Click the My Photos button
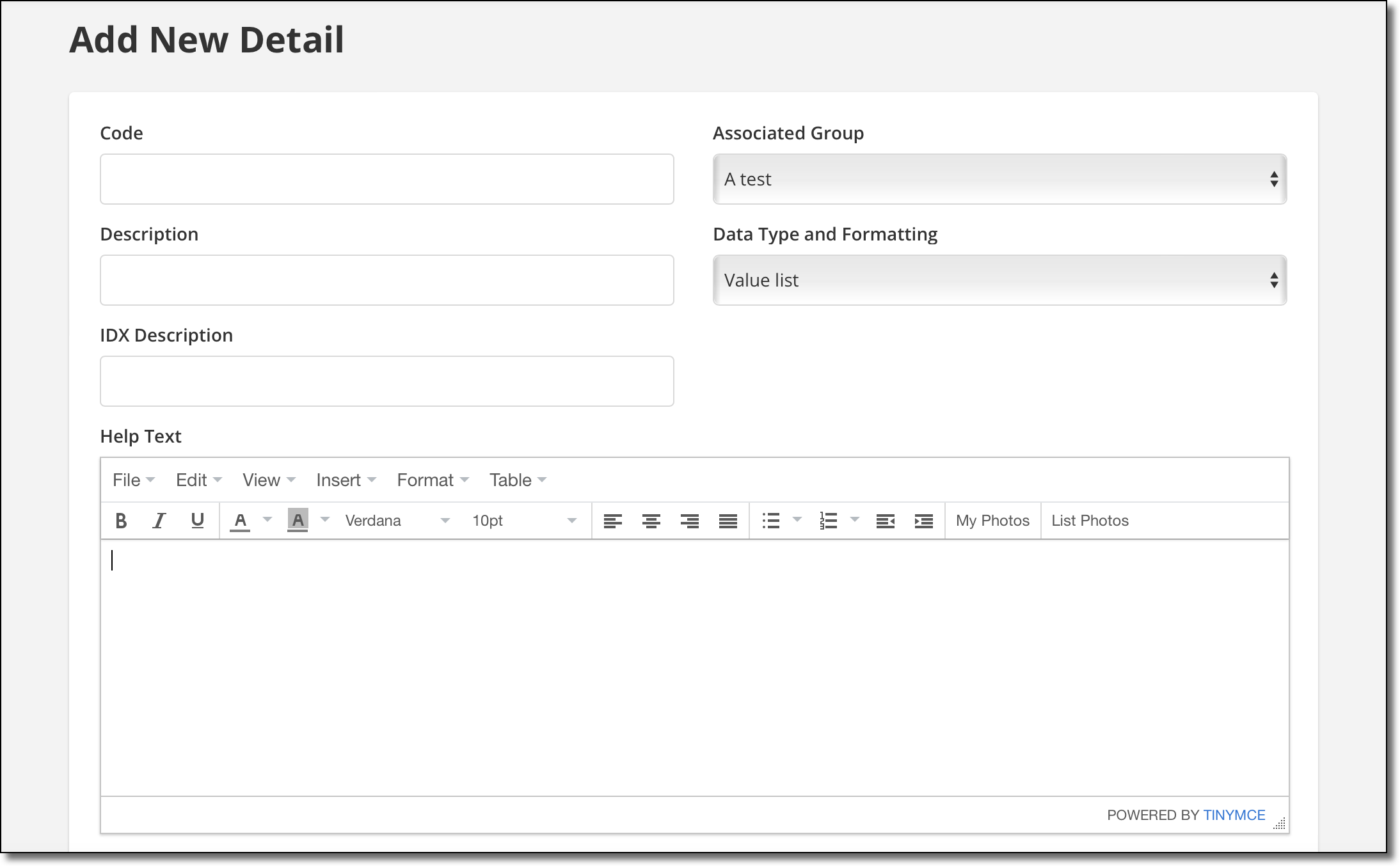 tap(992, 521)
